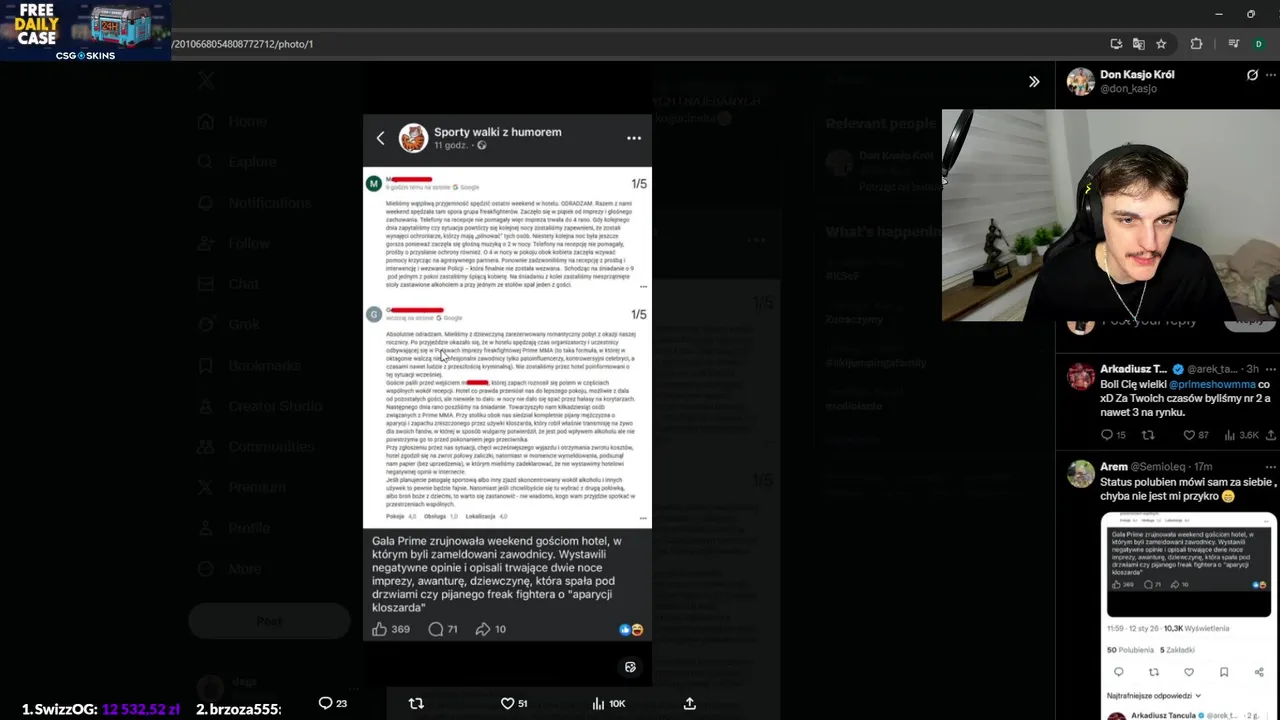Click the reaction emojis on the Facebook post
The height and width of the screenshot is (720, 1280).
coord(631,629)
